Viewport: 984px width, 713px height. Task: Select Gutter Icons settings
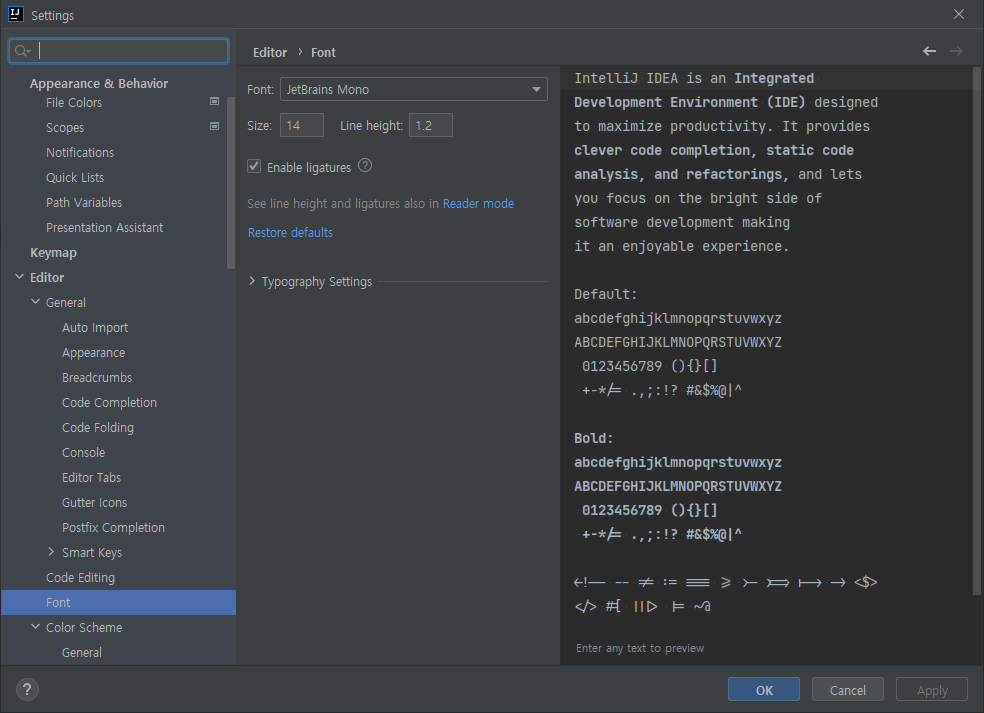tap(94, 503)
